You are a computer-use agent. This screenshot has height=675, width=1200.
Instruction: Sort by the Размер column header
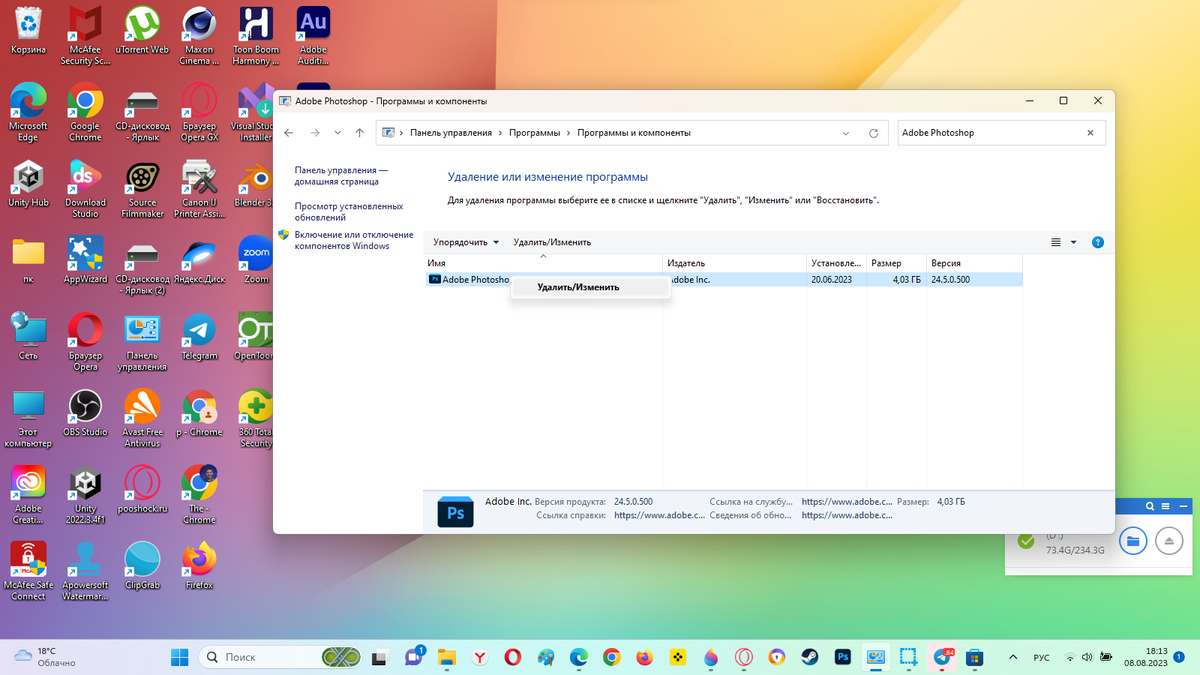point(896,263)
